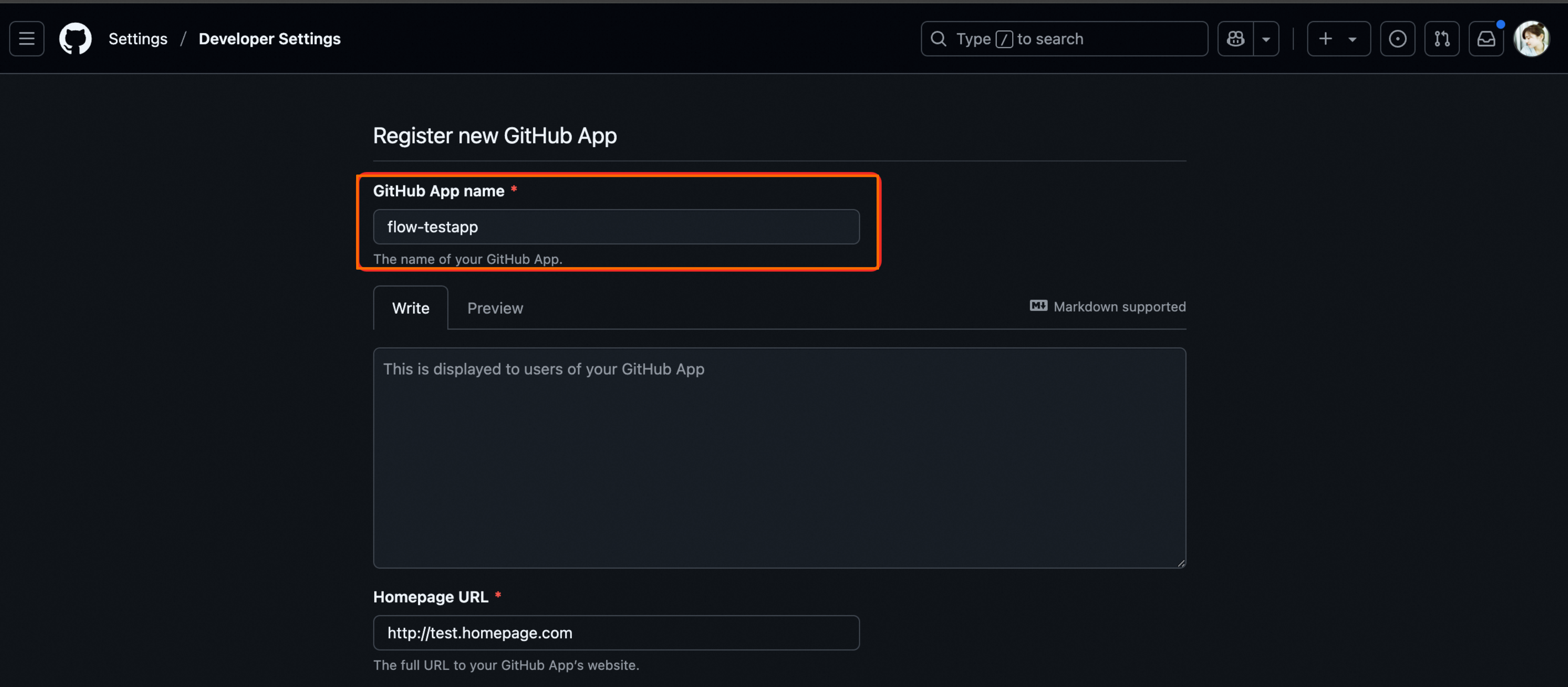Open the Issues circle icon
This screenshot has height=687, width=1568.
coord(1398,39)
